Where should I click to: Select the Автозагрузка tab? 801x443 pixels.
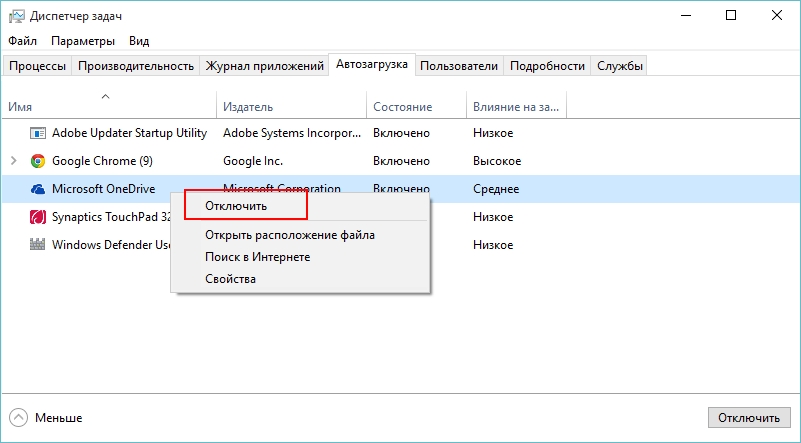tap(372, 64)
